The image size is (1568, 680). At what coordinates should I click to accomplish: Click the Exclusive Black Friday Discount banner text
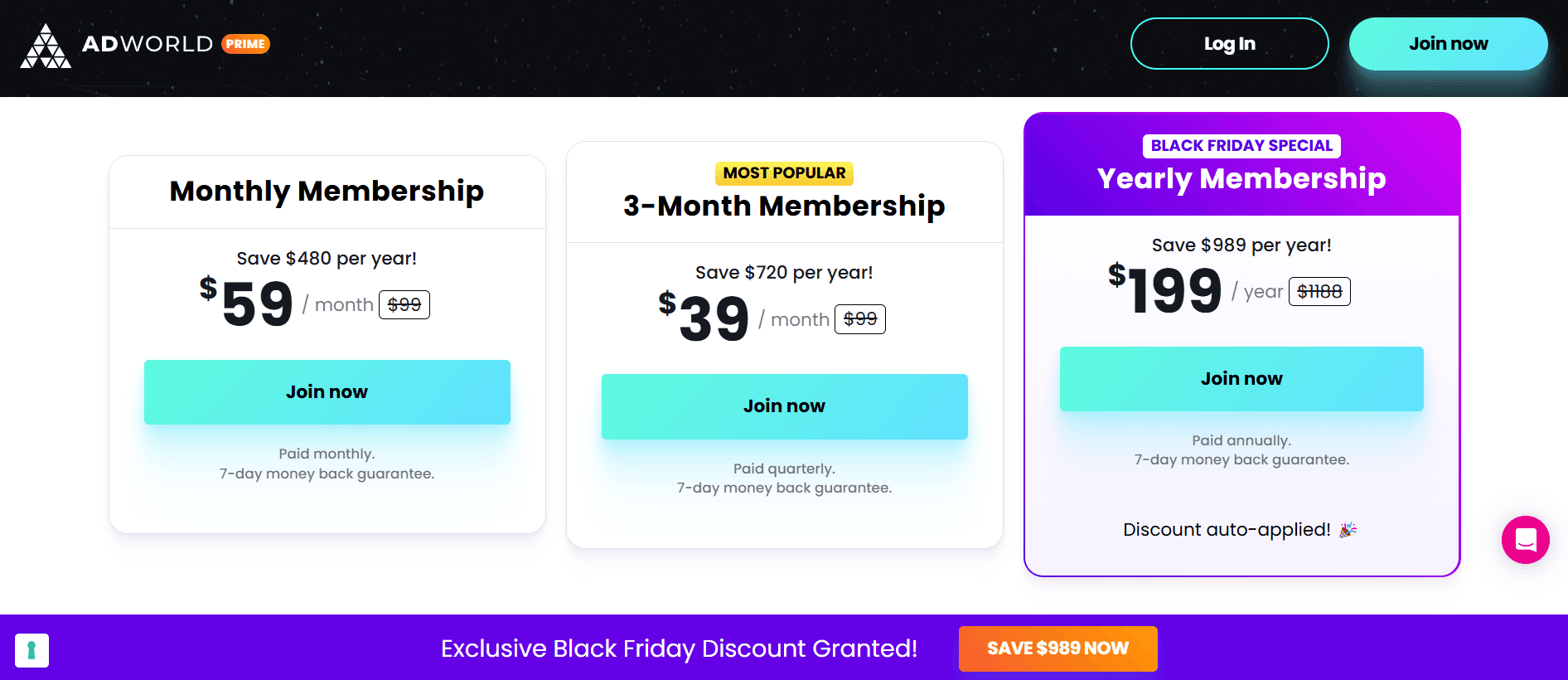(x=679, y=648)
